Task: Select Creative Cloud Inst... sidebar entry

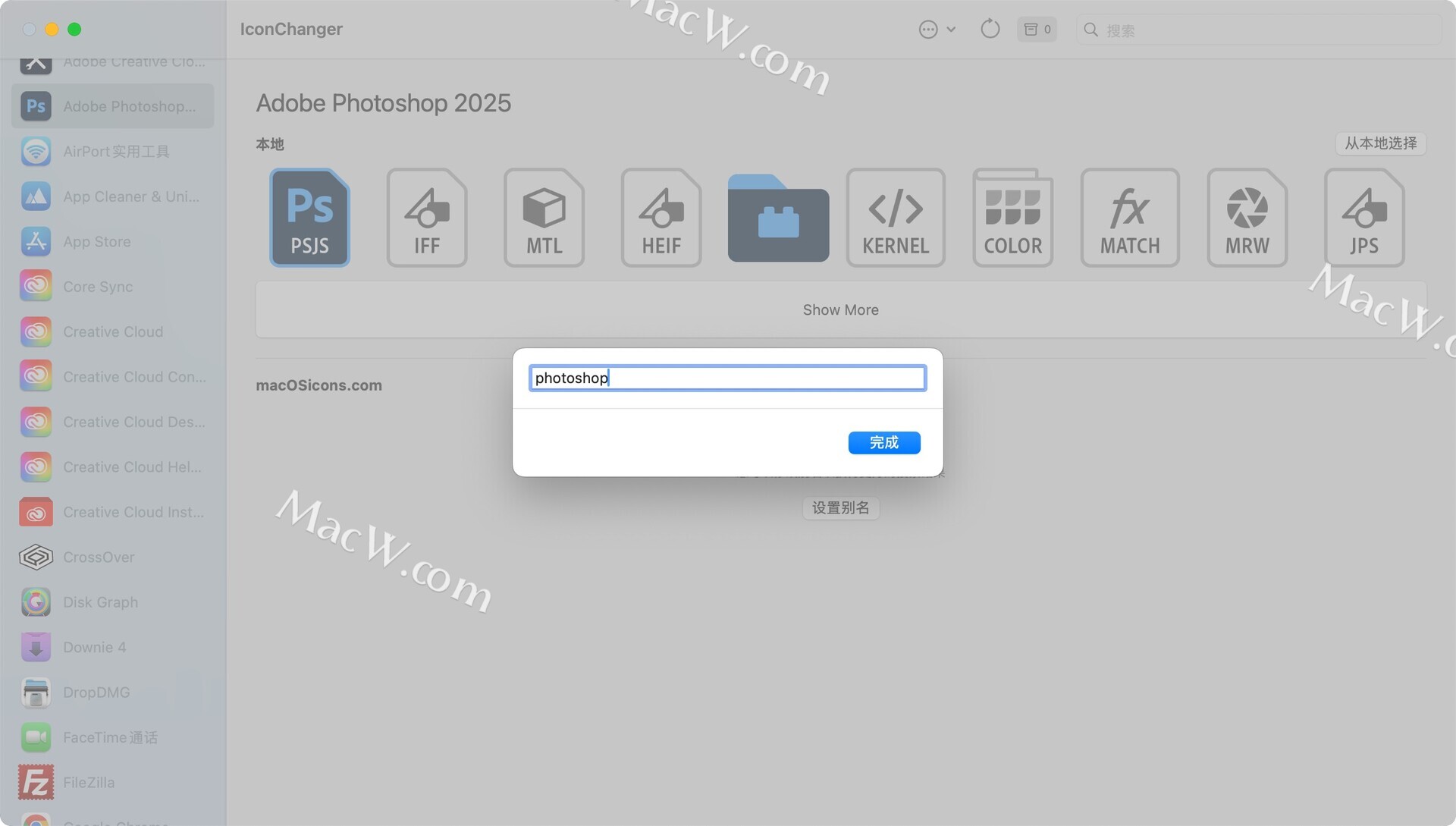Action: (x=112, y=512)
